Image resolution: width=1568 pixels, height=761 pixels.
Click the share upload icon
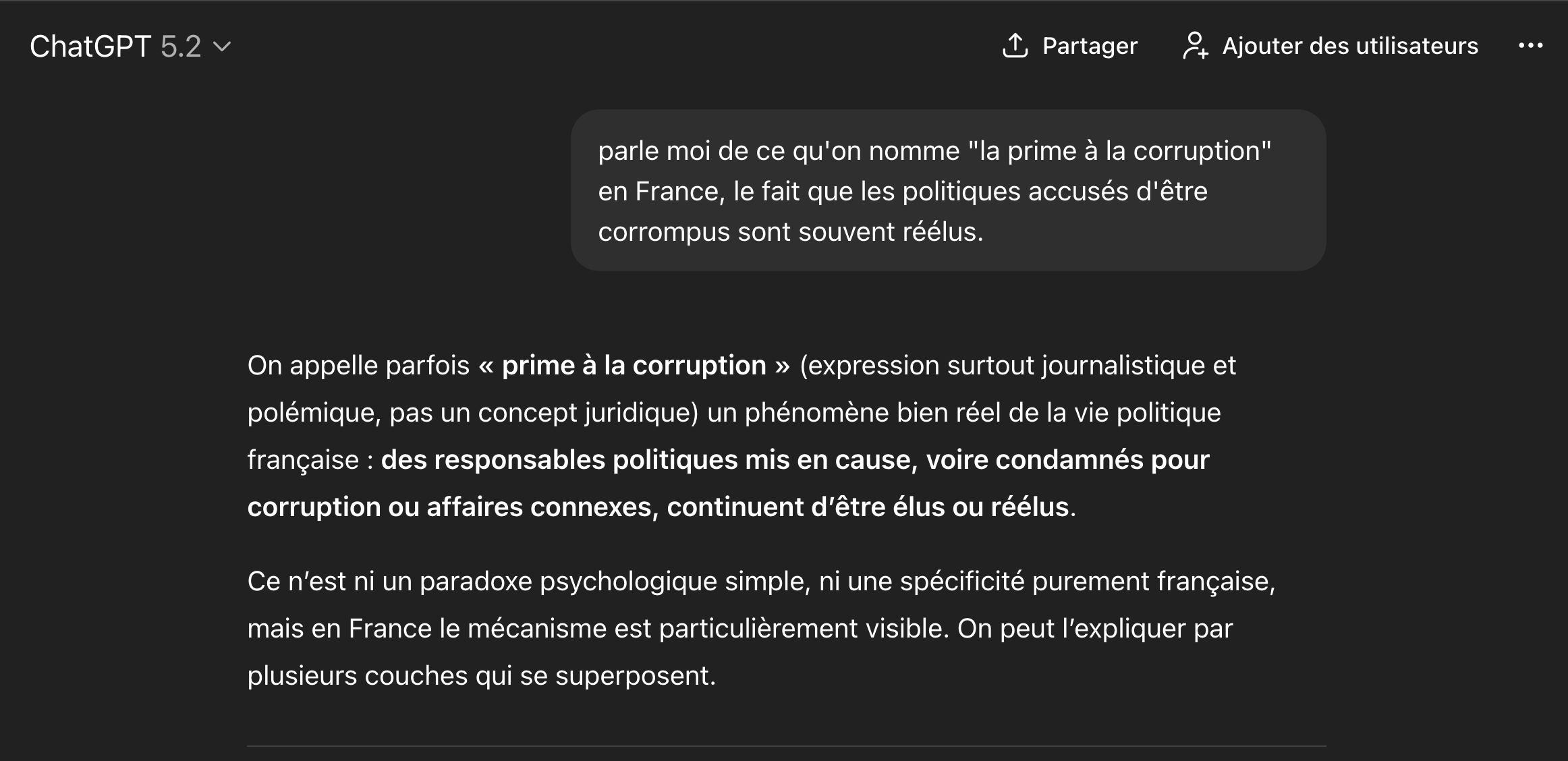pyautogui.click(x=1015, y=46)
